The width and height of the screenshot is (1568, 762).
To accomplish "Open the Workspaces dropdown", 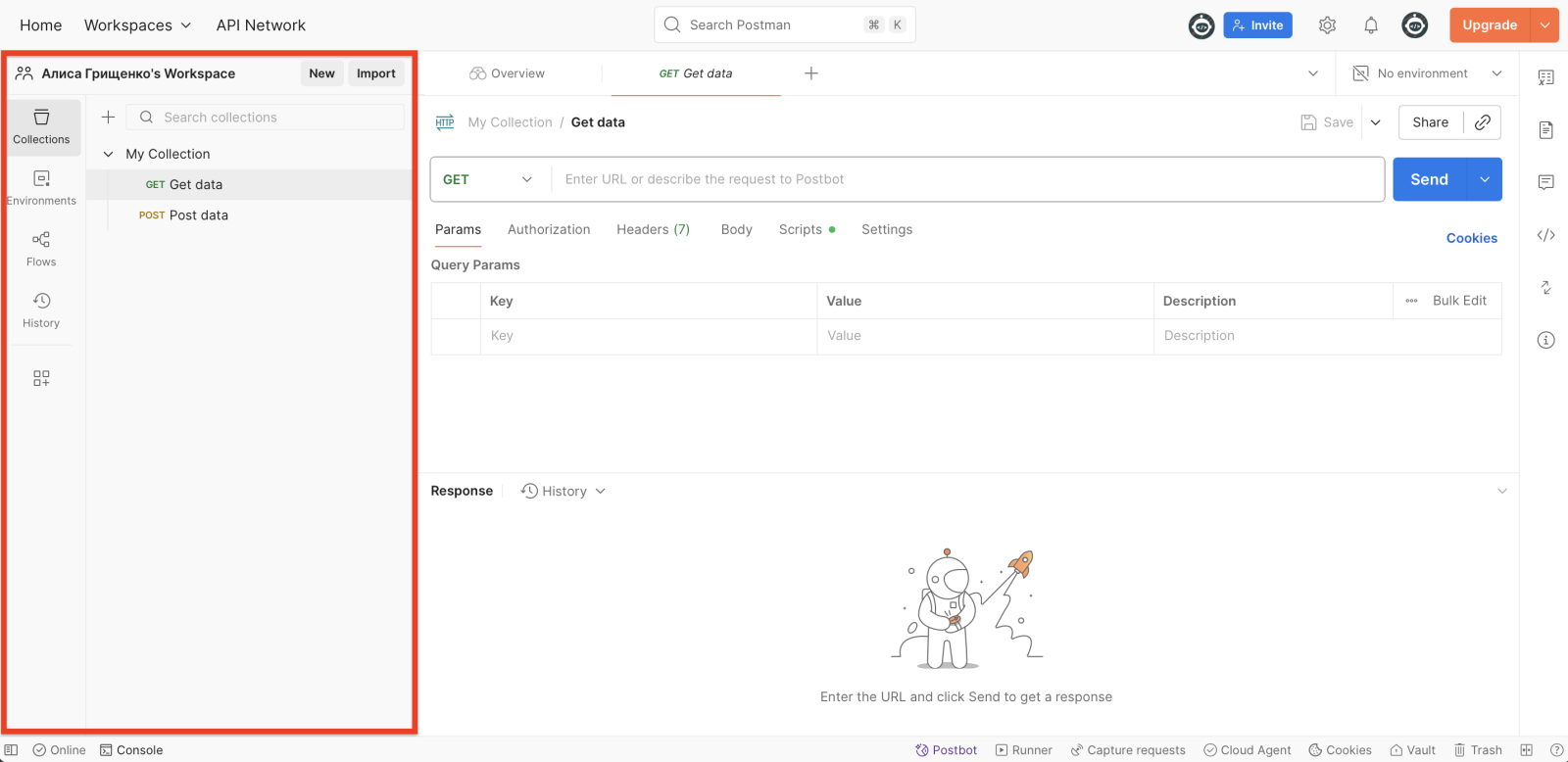I will click(137, 25).
